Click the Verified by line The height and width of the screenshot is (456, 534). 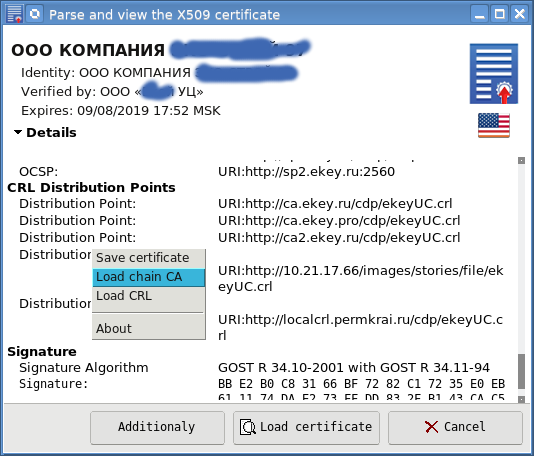(x=112, y=92)
